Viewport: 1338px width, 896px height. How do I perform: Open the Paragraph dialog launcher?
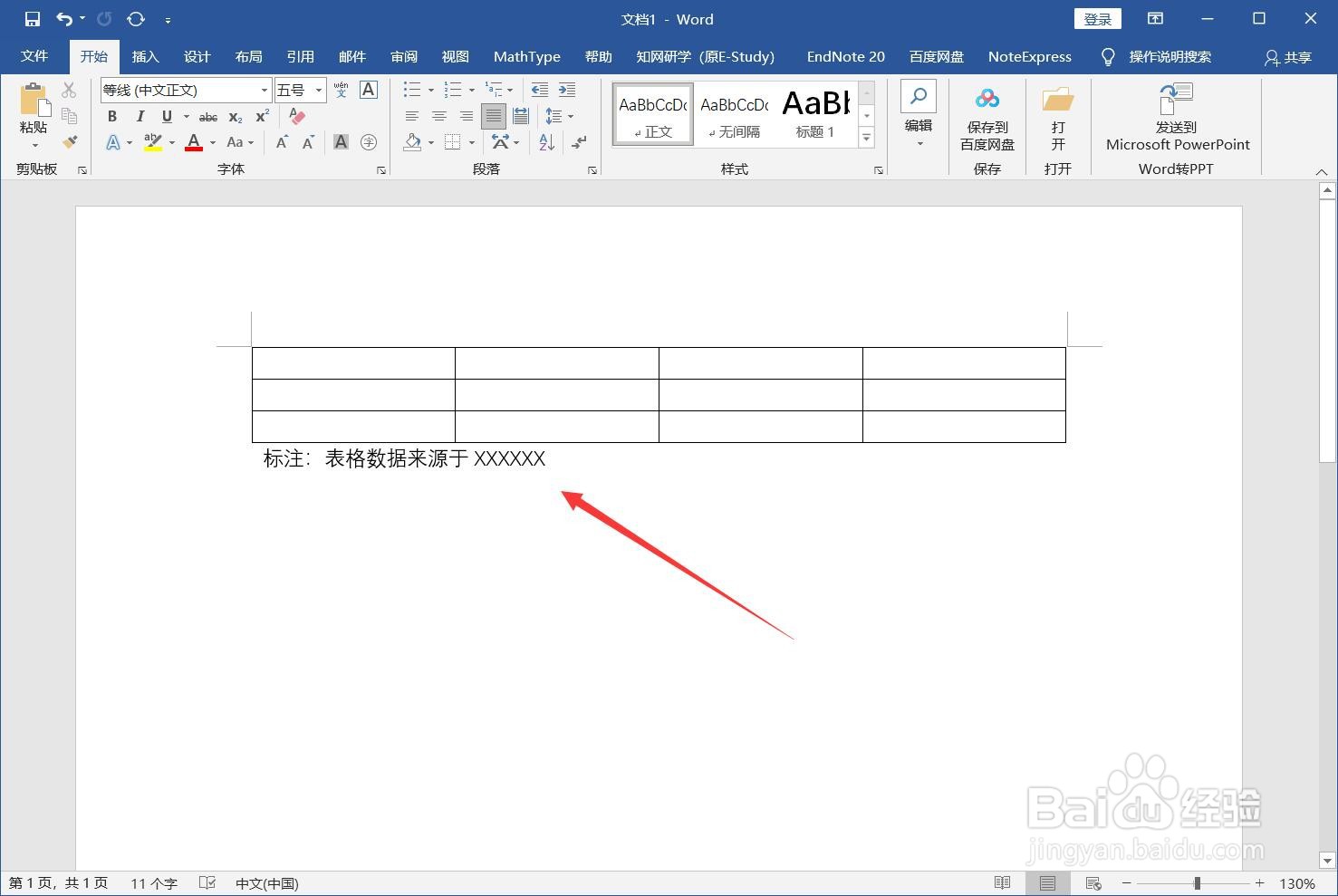pyautogui.click(x=592, y=170)
